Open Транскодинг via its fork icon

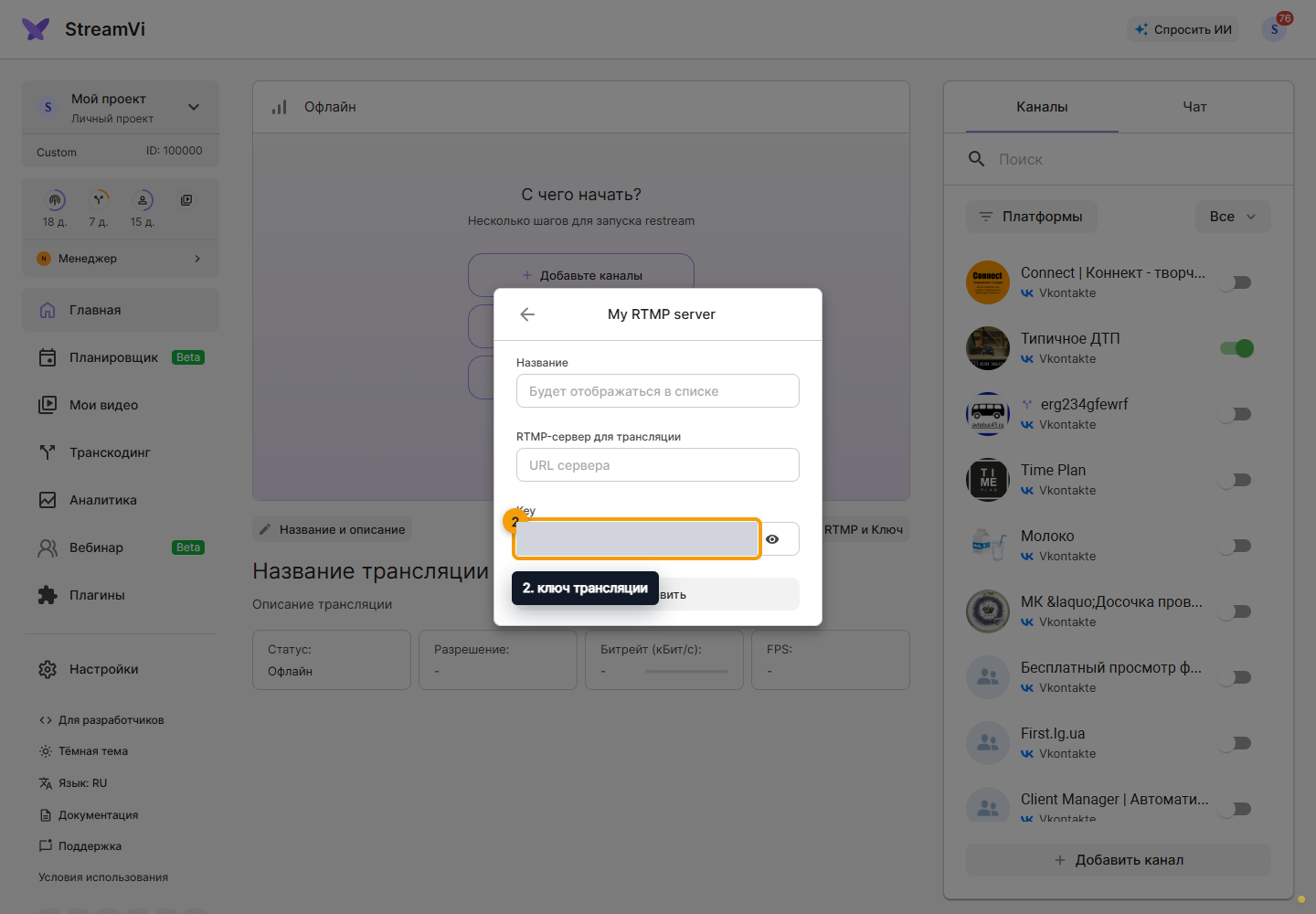pos(48,452)
